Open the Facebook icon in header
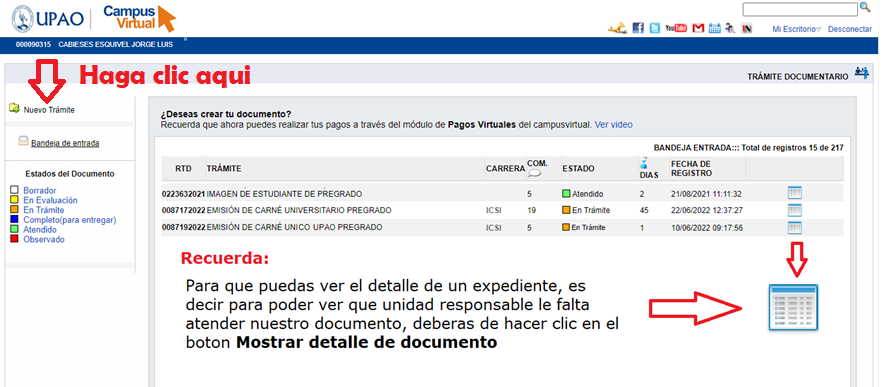The height and width of the screenshot is (387, 884). click(x=638, y=28)
